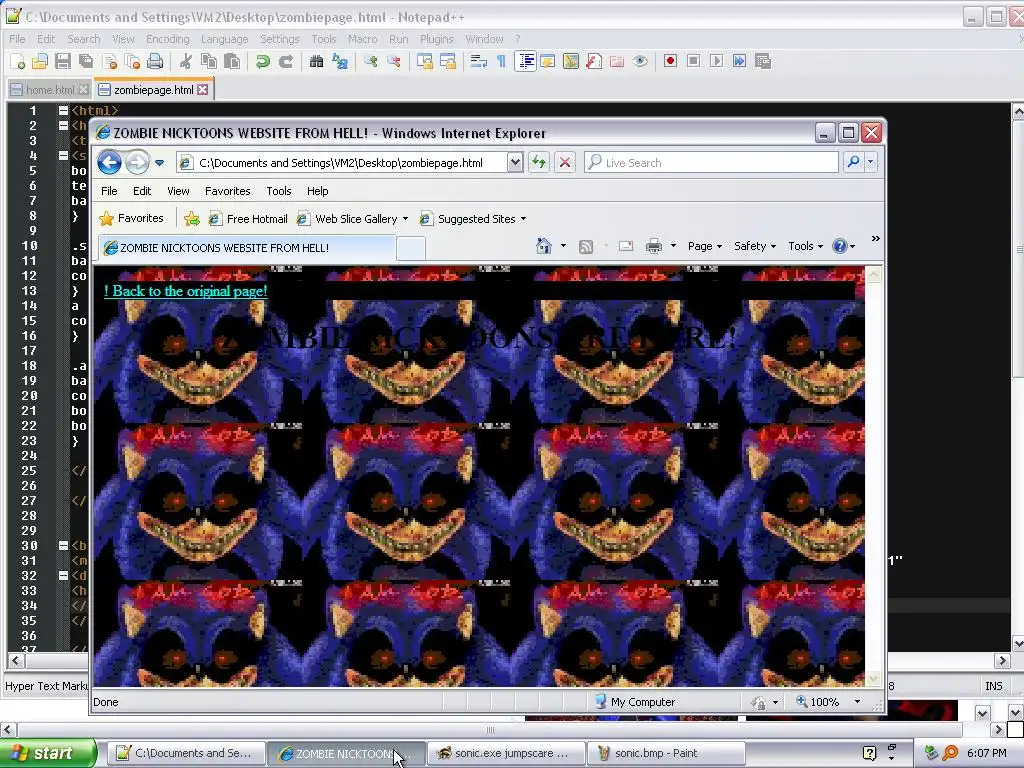Start macro recording with the red record icon

[670, 61]
